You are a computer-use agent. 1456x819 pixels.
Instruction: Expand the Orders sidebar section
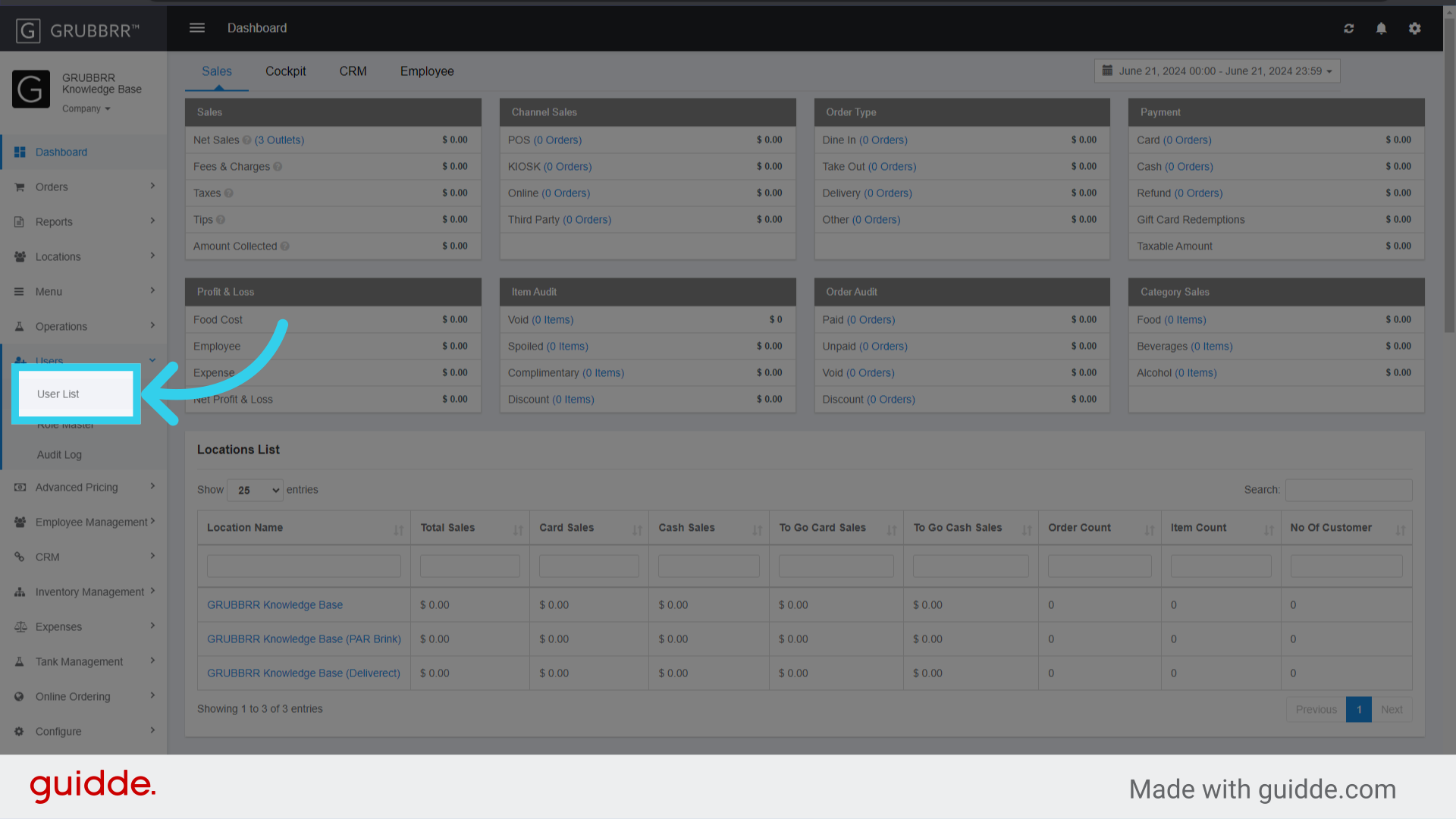click(152, 186)
